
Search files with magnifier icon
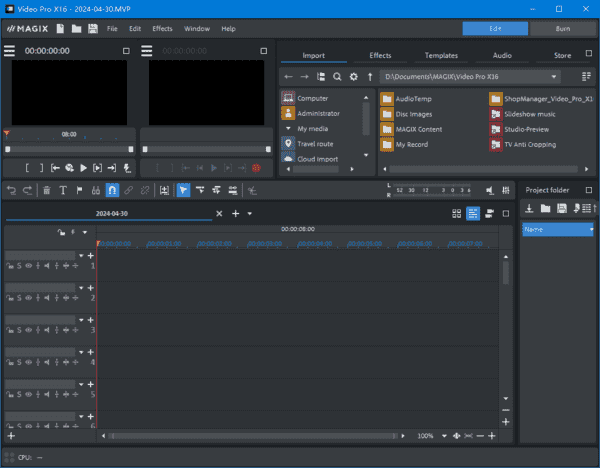click(x=337, y=77)
